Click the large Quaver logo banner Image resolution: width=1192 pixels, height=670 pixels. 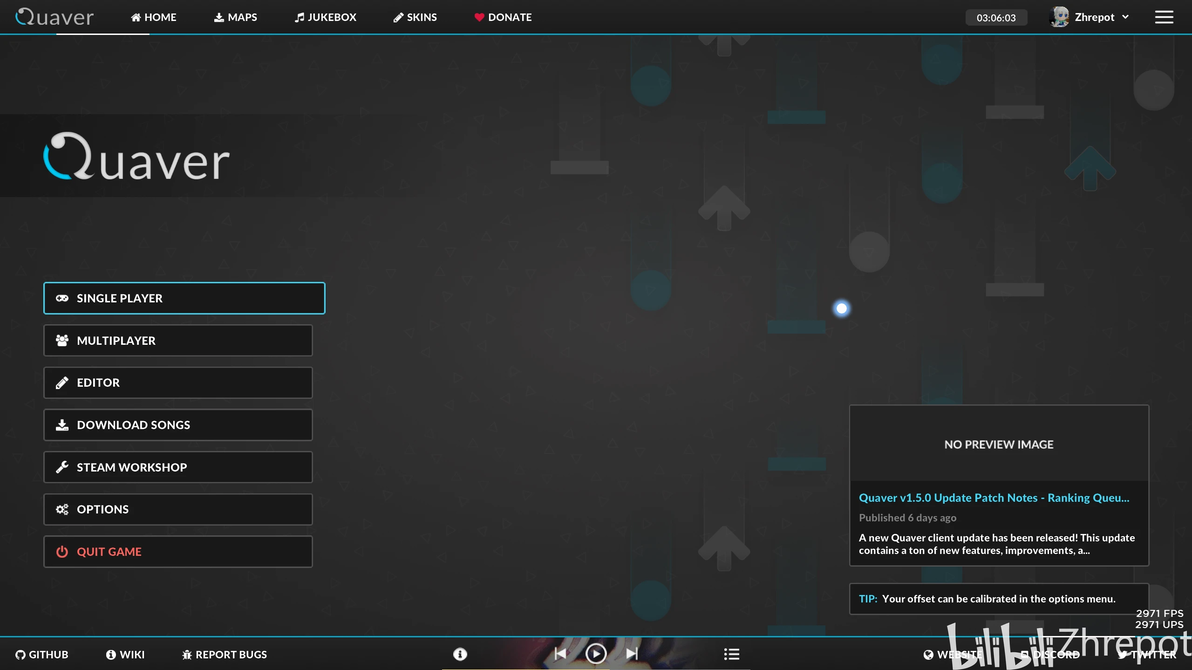(x=137, y=157)
